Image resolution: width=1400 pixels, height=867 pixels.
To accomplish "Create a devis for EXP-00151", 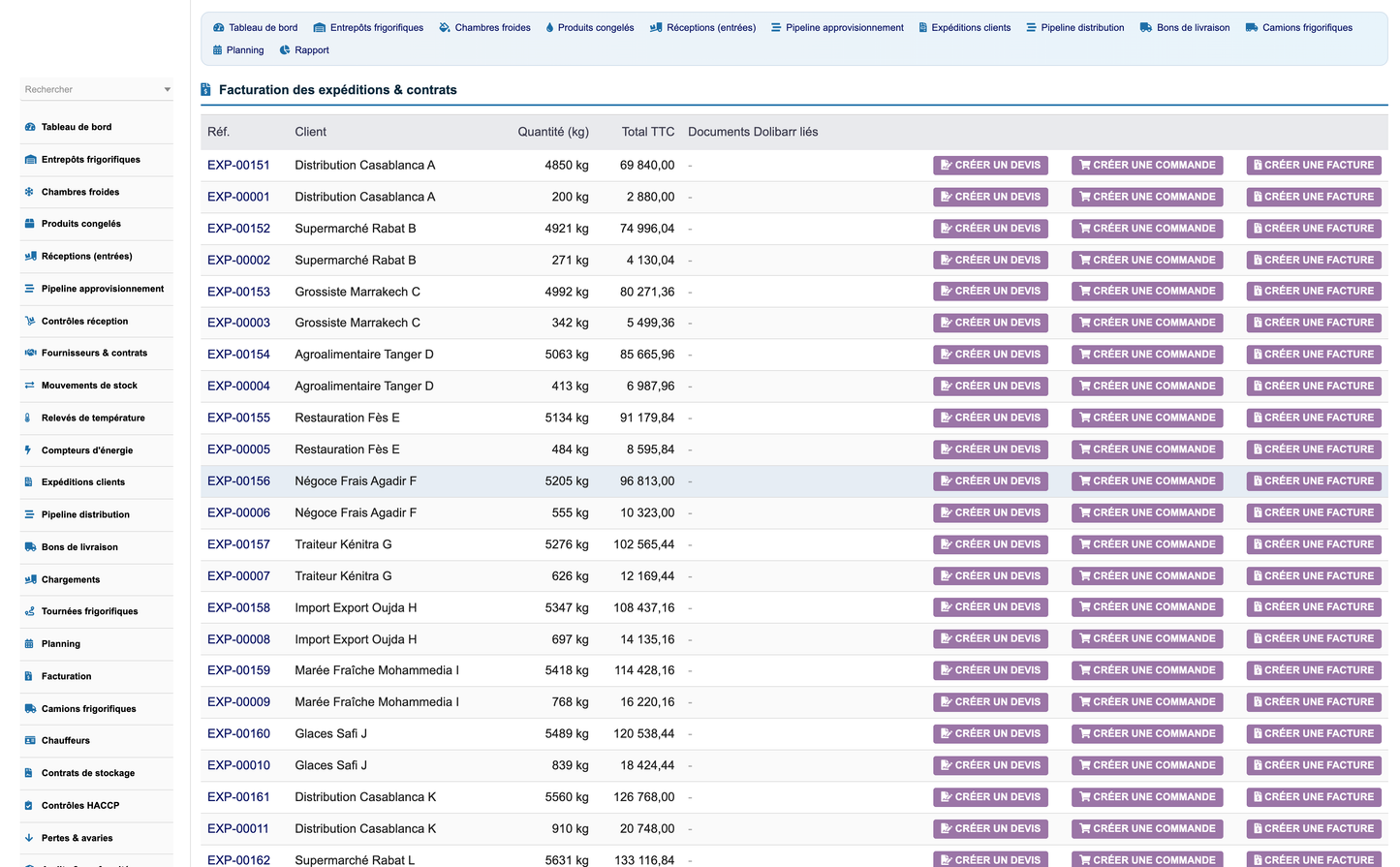I will coord(990,166).
